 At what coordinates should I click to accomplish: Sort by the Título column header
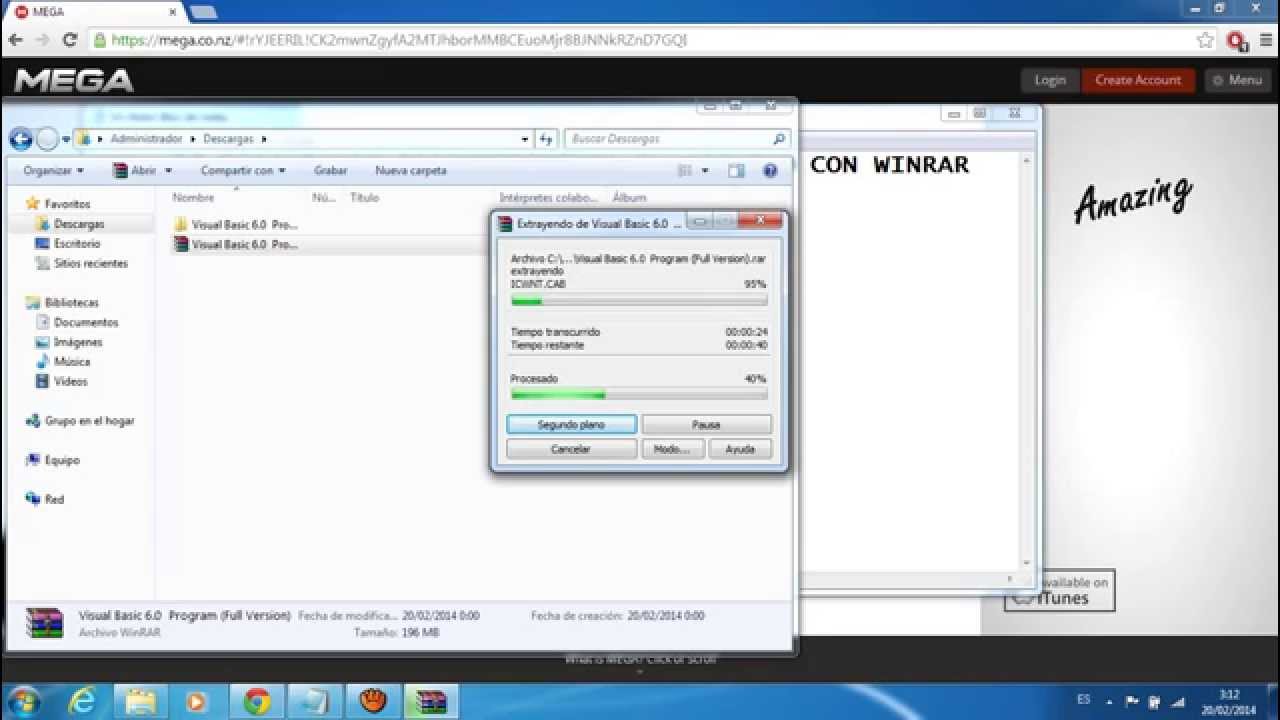point(364,198)
